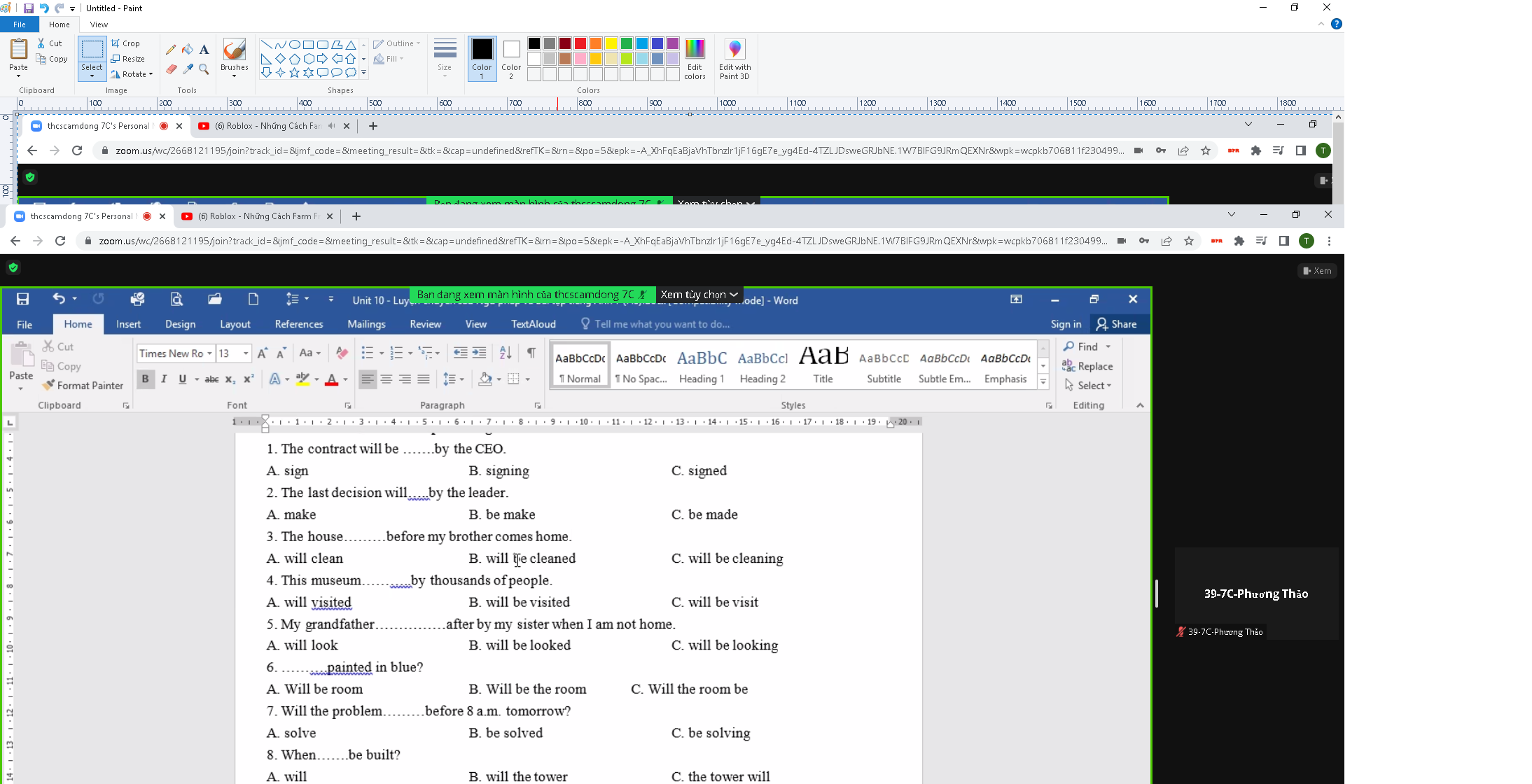Screen dimensions: 1532x784
Task: Click Clear All Formatting icon in Word
Action: [342, 353]
